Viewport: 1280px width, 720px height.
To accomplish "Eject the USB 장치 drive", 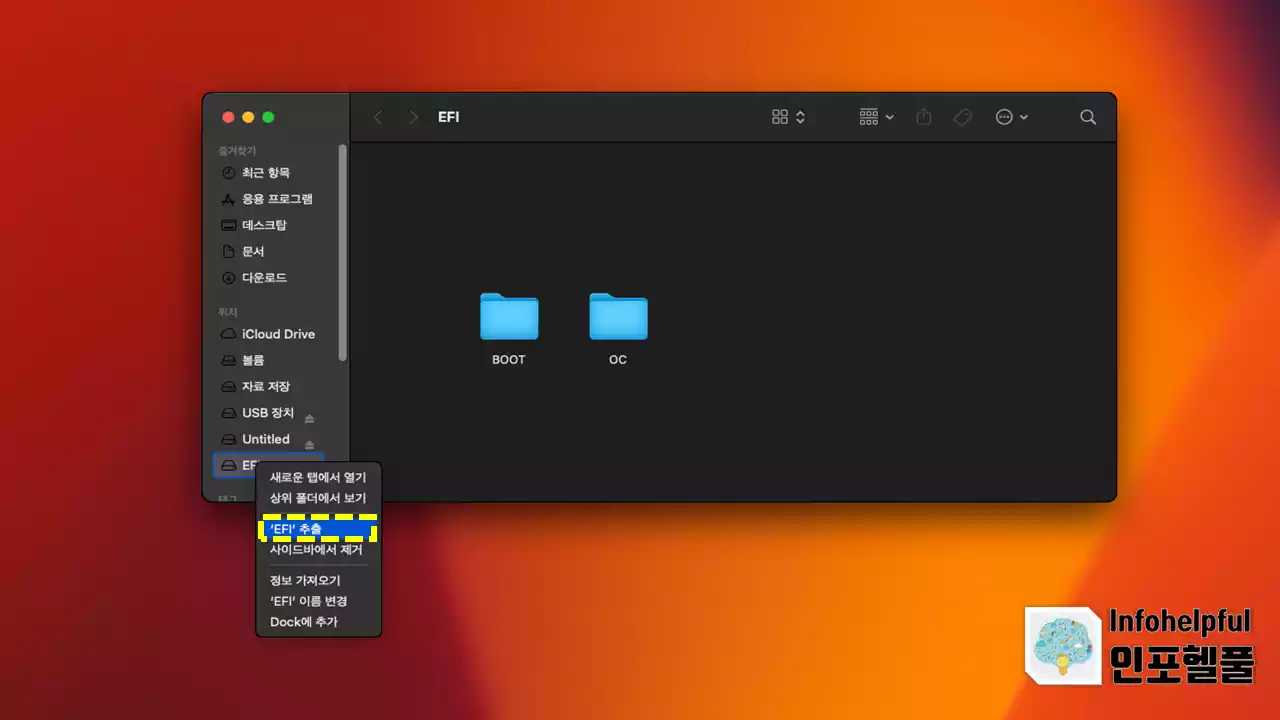I will (309, 418).
